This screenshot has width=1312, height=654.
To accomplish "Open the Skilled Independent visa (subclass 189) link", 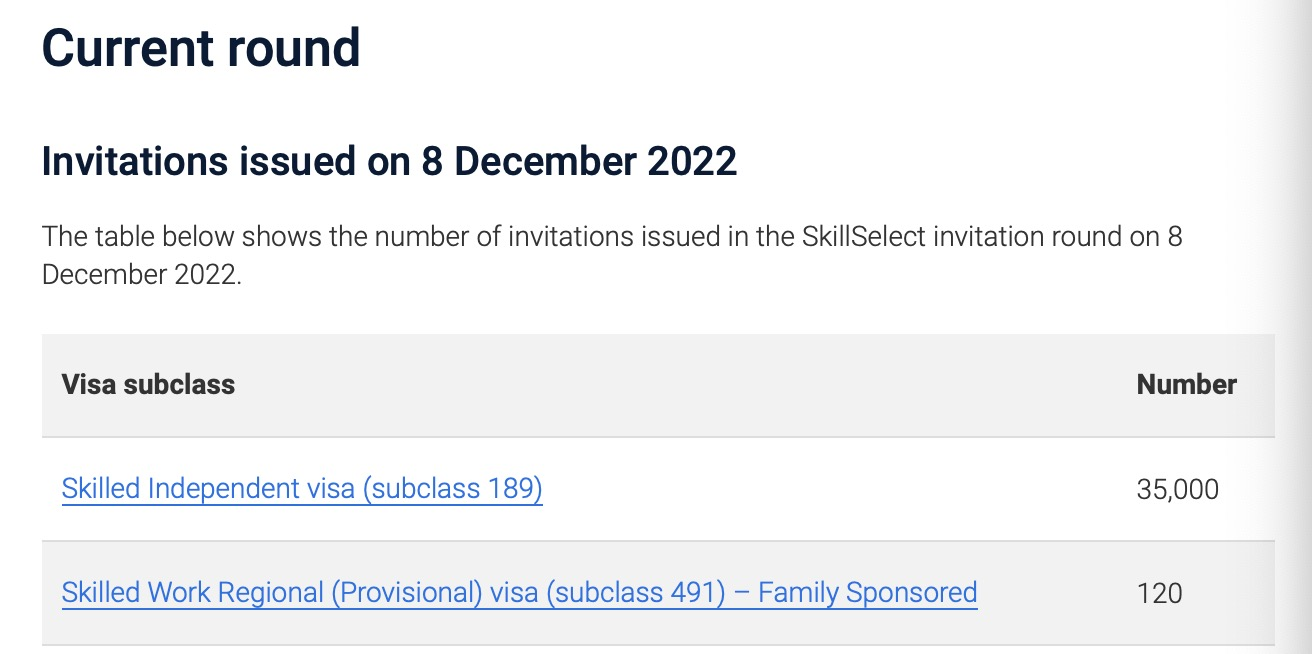I will (302, 489).
